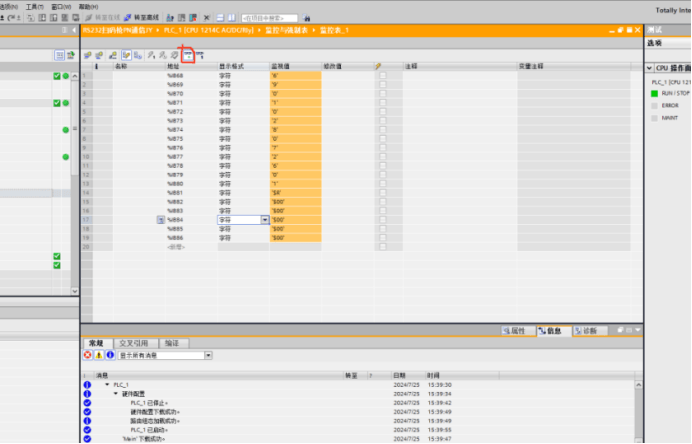692x444 pixels.
Task: Click the binoculars search icon
Action: click(x=306, y=18)
